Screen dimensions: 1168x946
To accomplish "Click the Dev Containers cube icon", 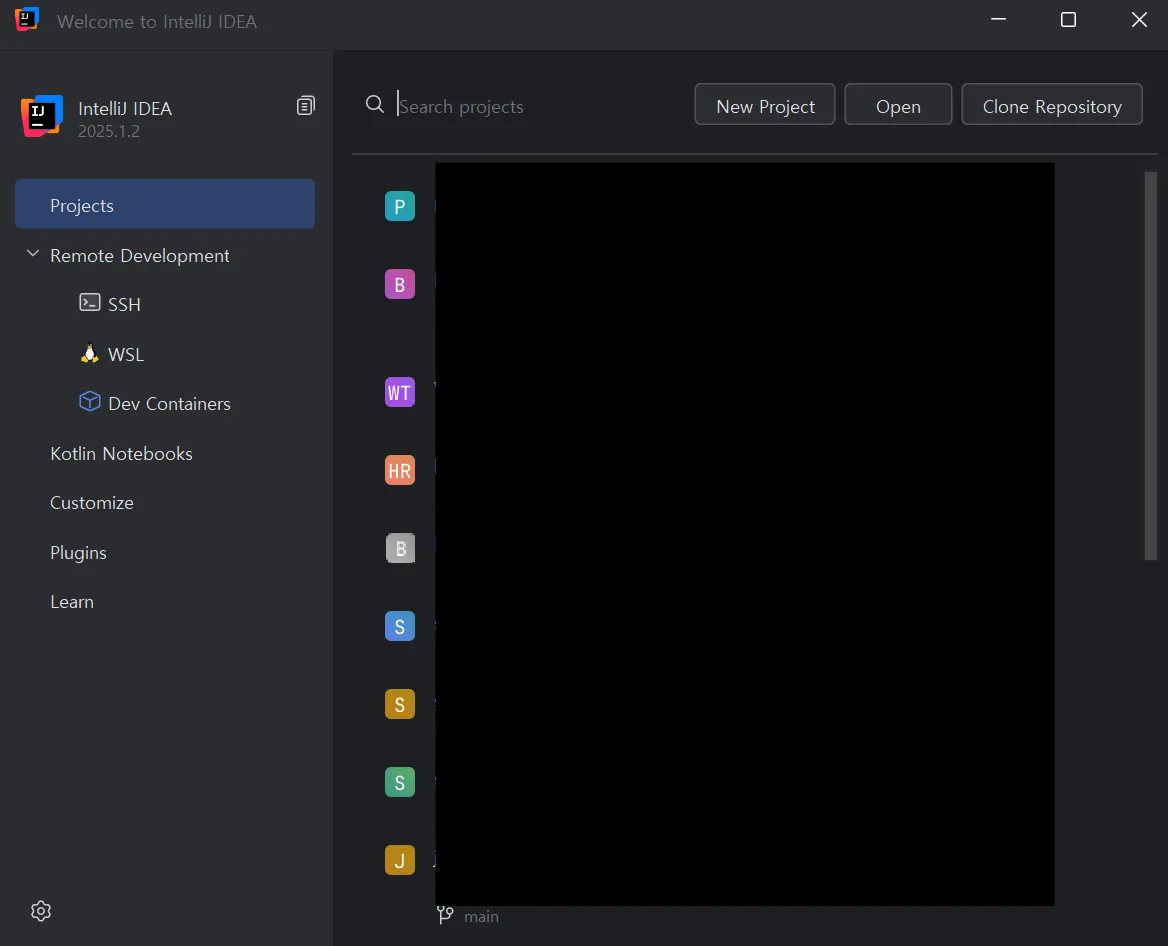I will tap(89, 401).
